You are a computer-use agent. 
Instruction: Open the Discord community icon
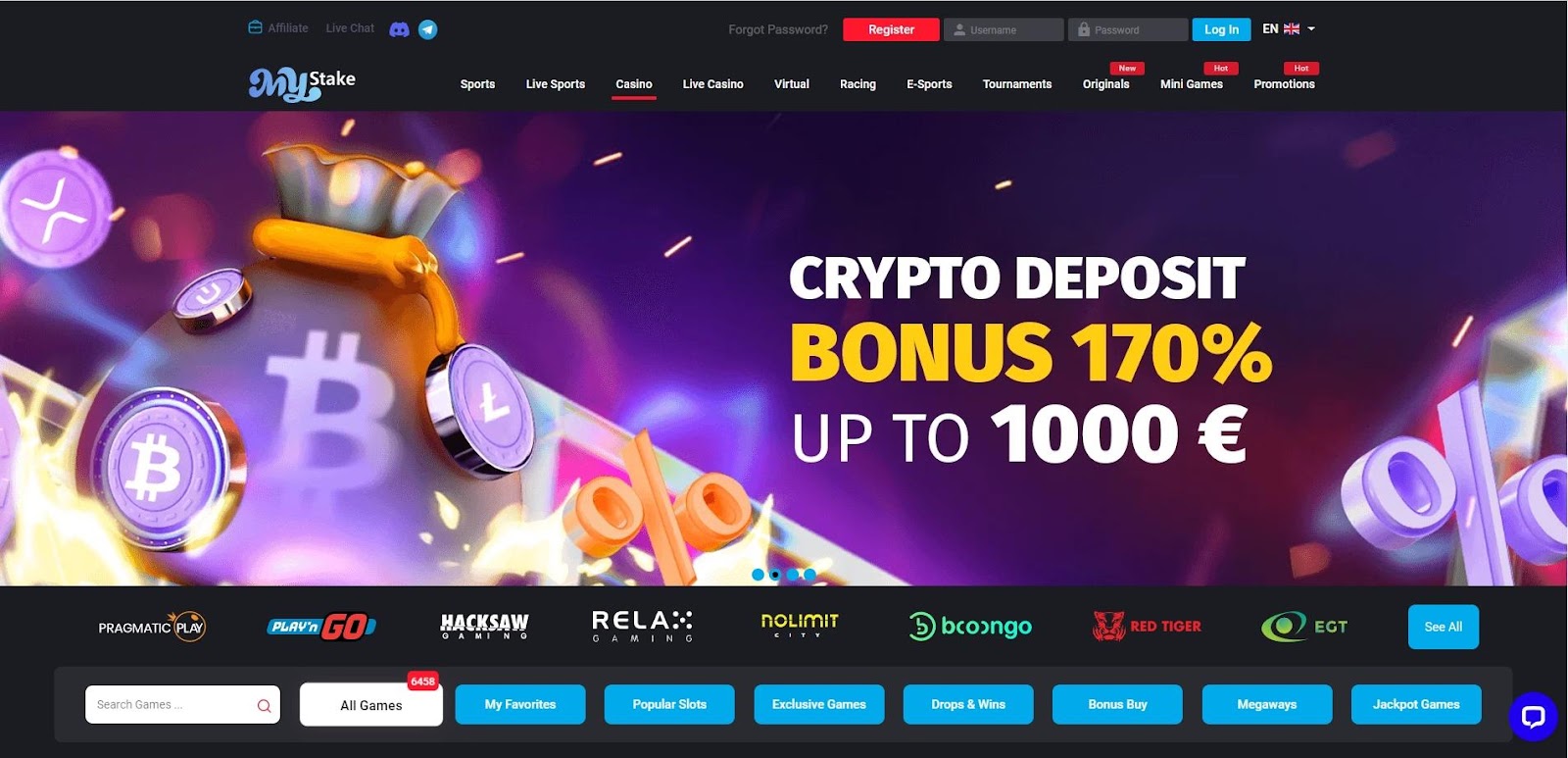[x=399, y=29]
